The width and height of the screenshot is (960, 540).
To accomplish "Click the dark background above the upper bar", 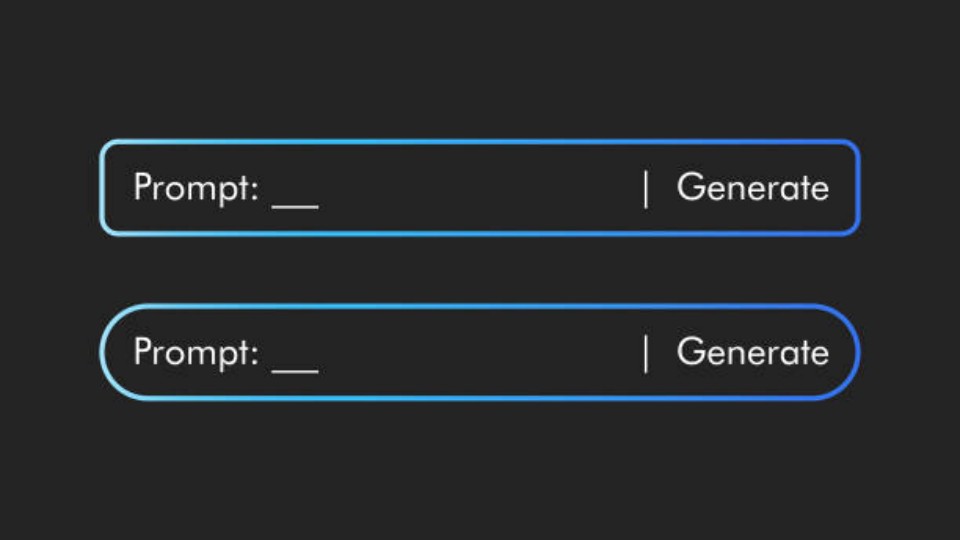I will point(480,70).
